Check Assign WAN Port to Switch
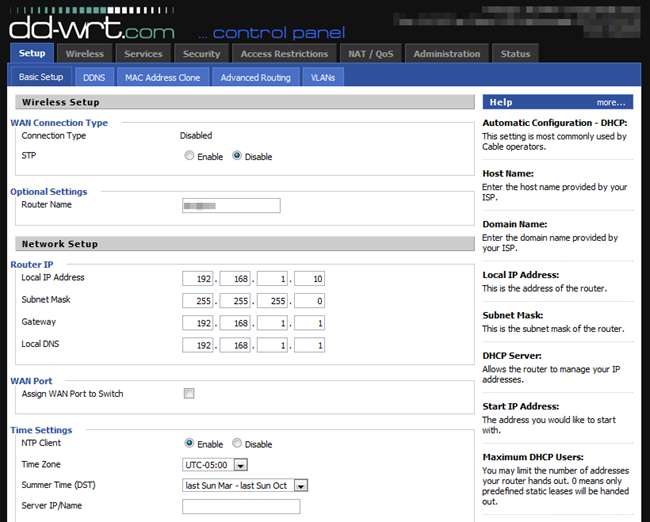The image size is (650, 522). tap(189, 394)
